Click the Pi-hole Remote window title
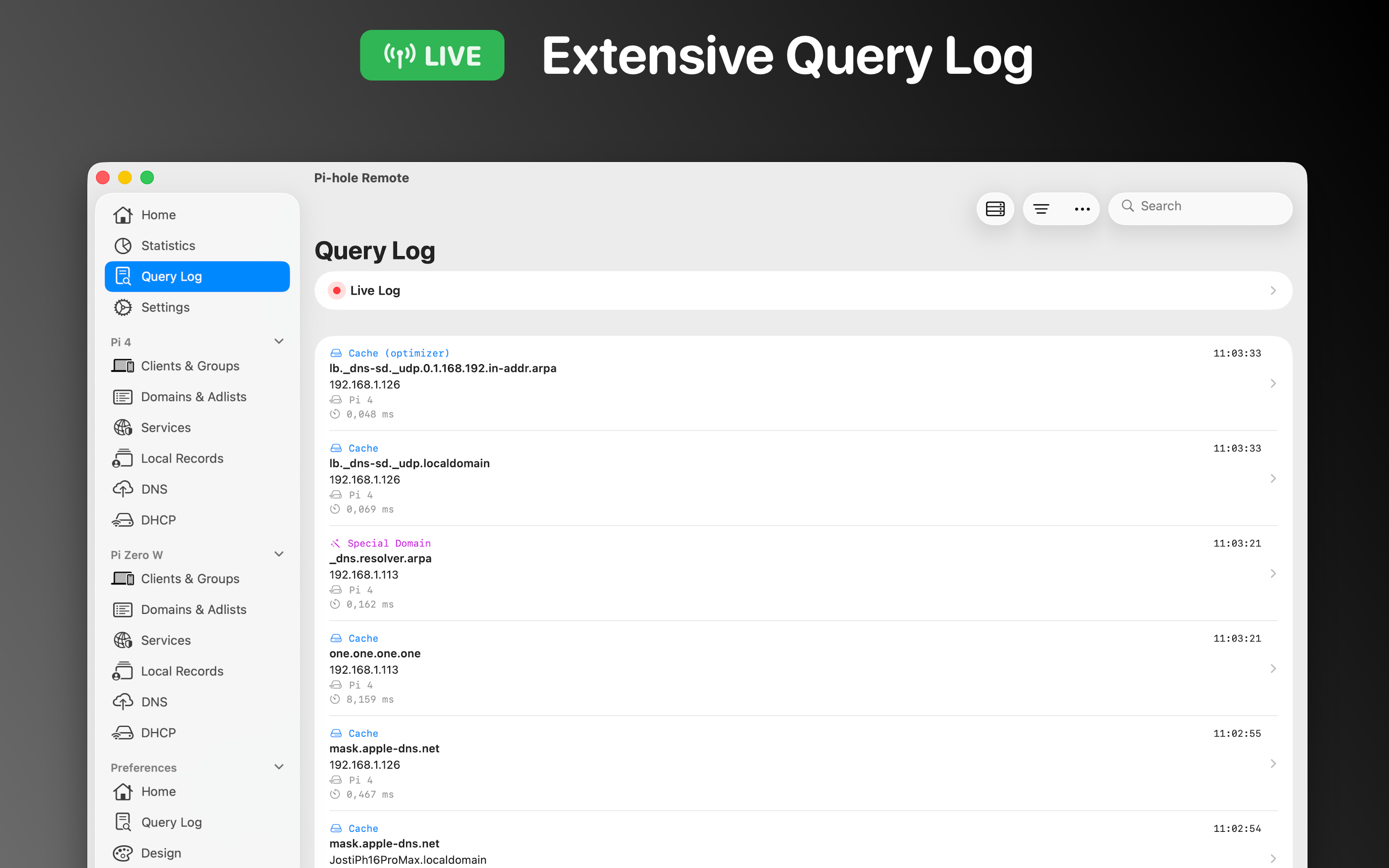1389x868 pixels. click(x=362, y=178)
